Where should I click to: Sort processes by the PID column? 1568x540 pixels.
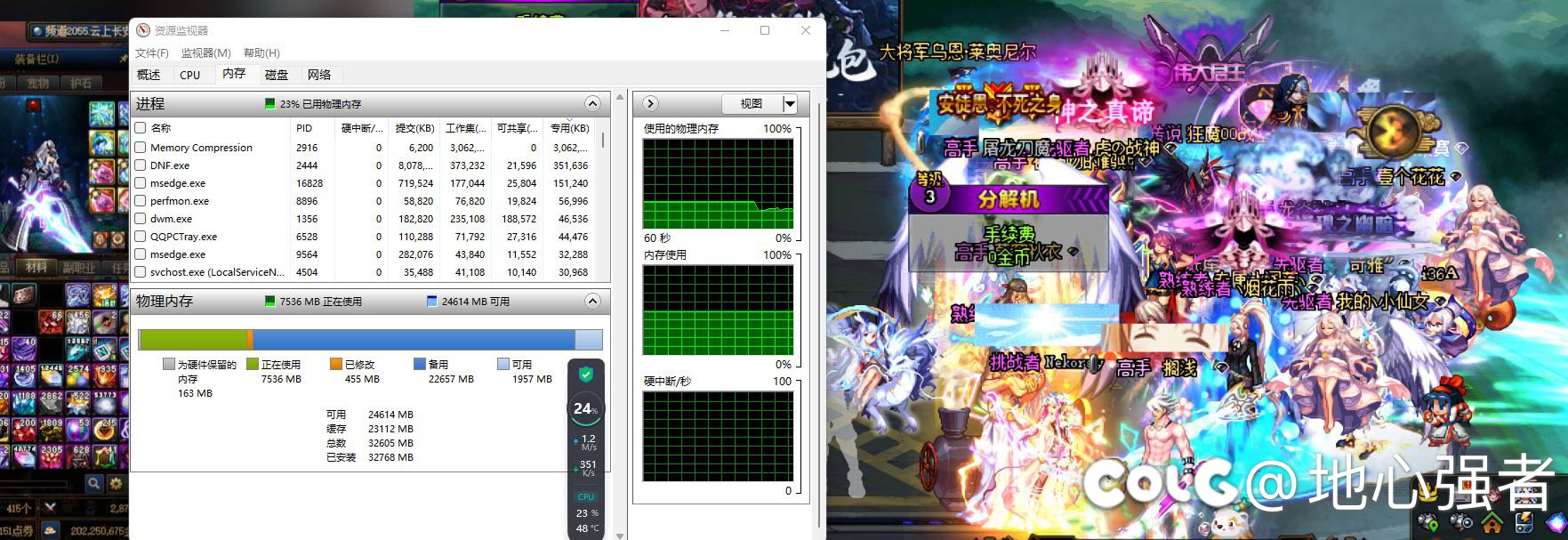coord(313,128)
